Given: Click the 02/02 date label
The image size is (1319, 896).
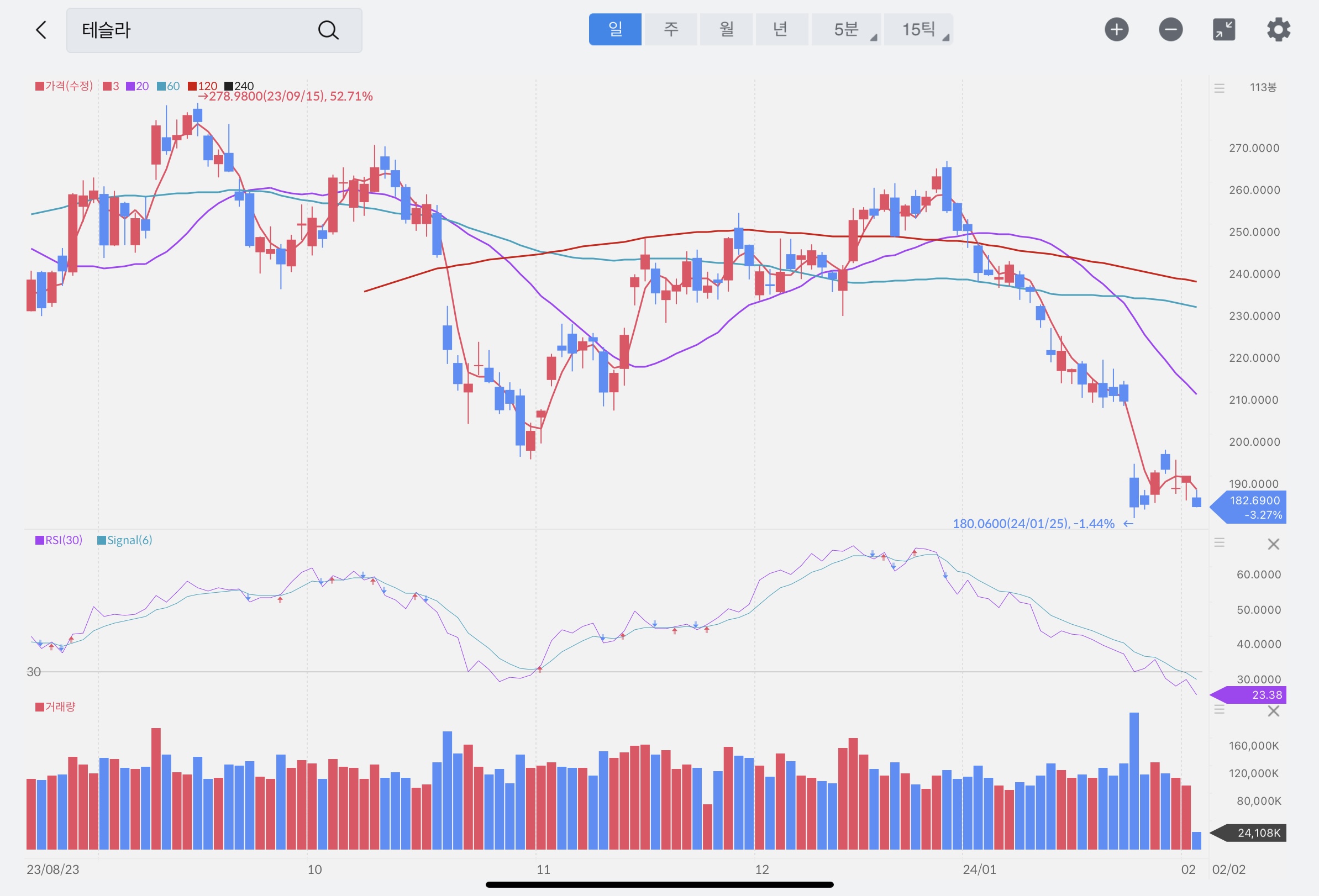Looking at the screenshot, I should coord(1229,869).
